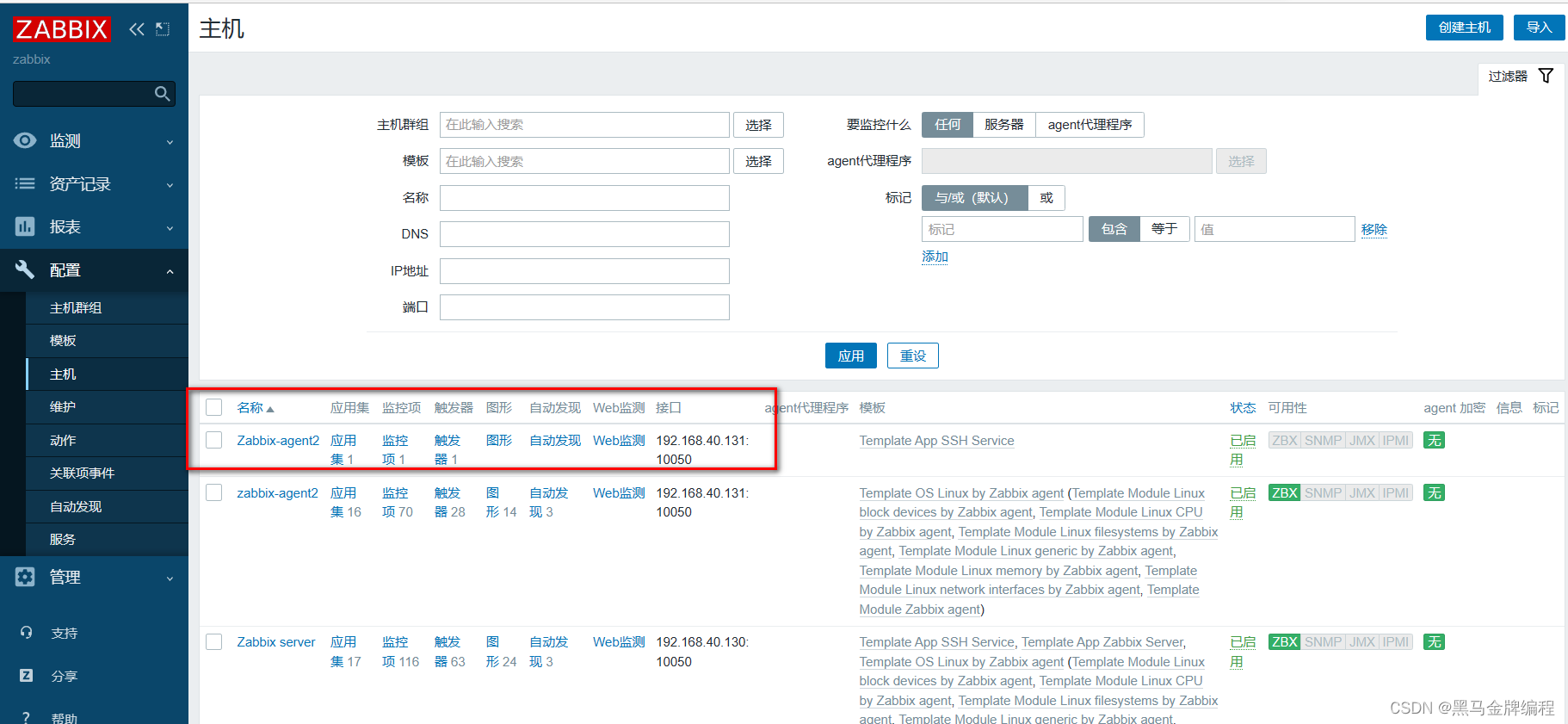Click the sidebar search magnifier icon
Viewport: 1568px width, 724px height.
(x=162, y=93)
